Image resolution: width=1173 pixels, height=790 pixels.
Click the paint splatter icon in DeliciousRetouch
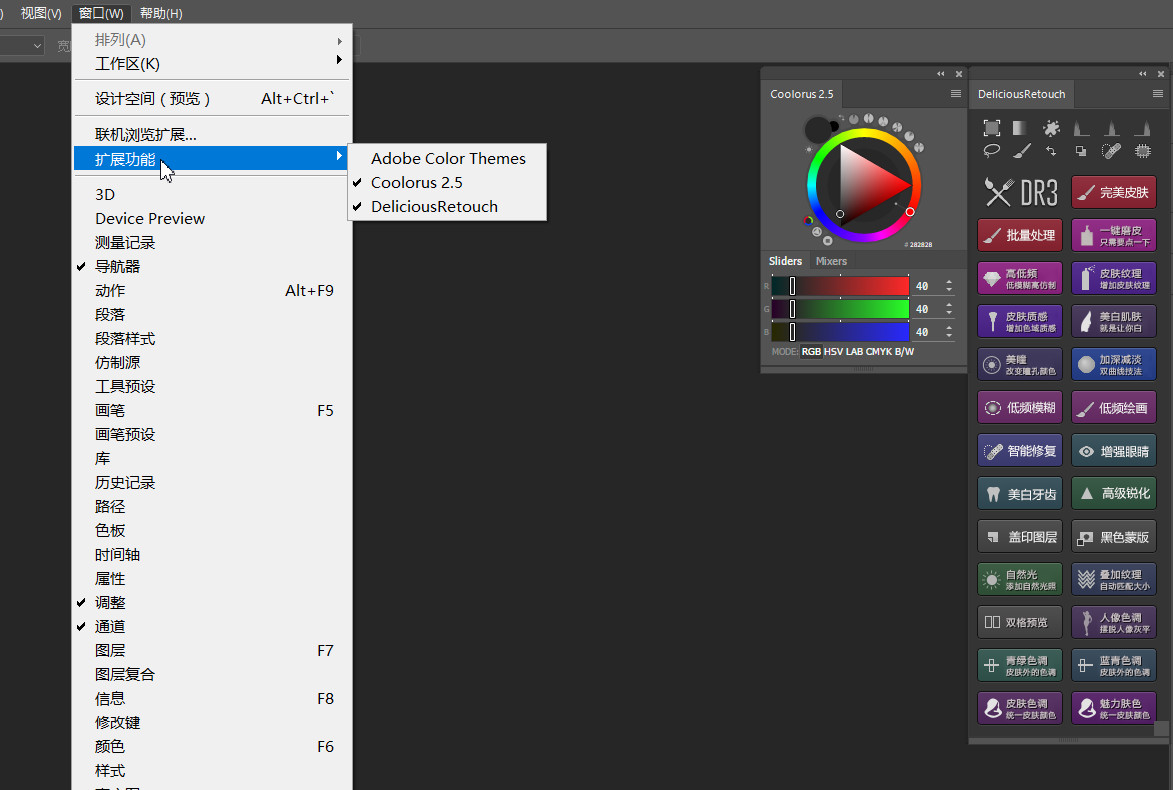[1051, 128]
